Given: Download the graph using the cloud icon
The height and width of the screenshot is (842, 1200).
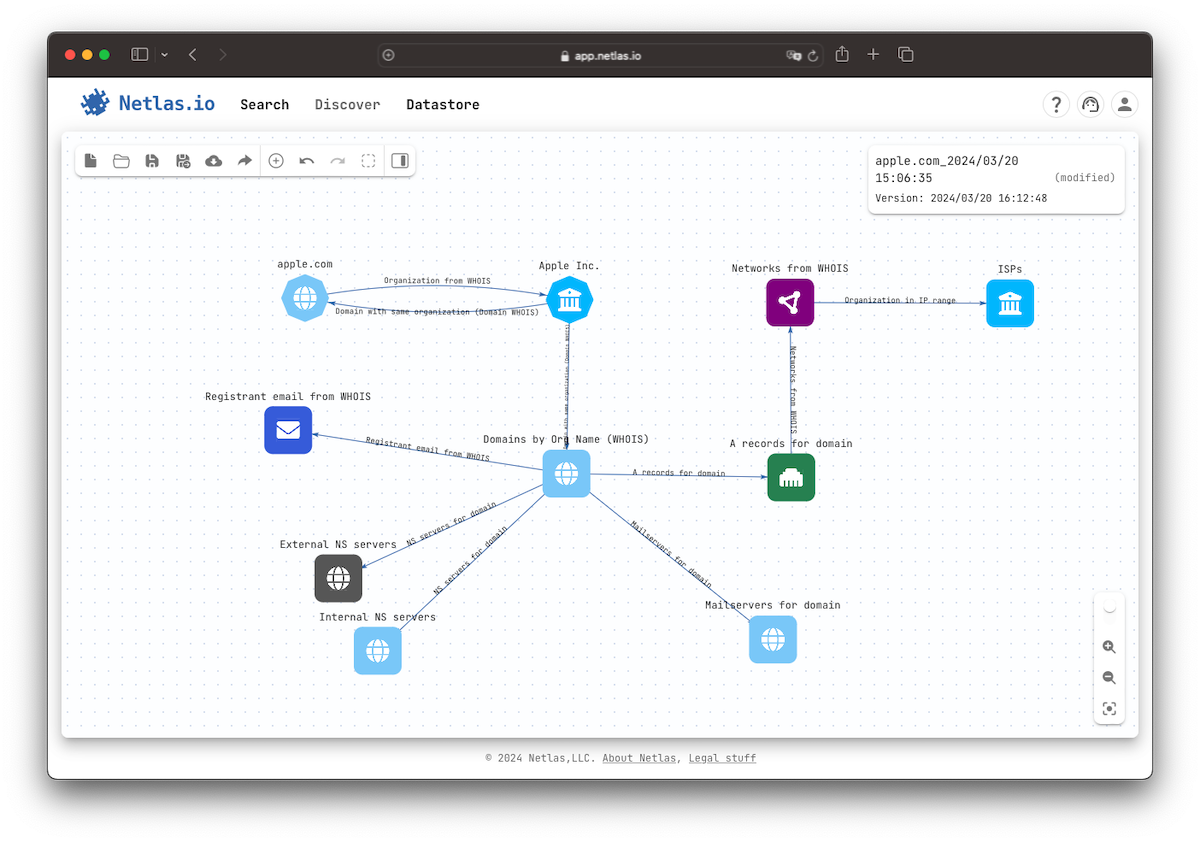Looking at the screenshot, I should [x=213, y=161].
